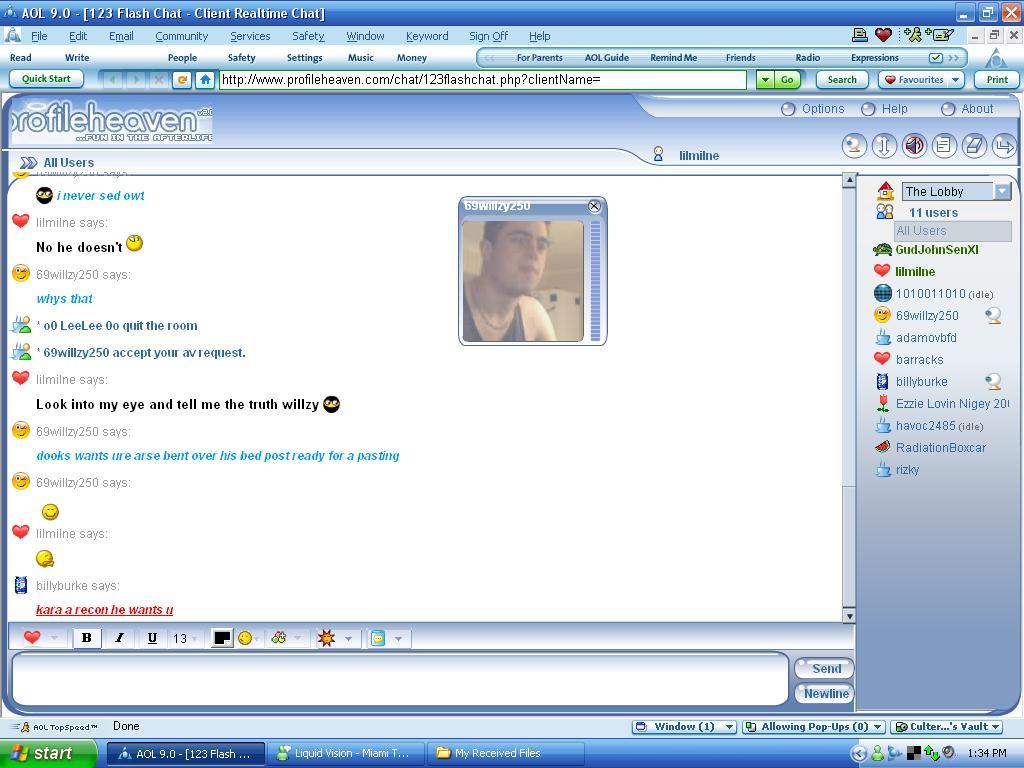Image resolution: width=1024 pixels, height=768 pixels.
Task: Click in the chat message input box
Action: tap(400, 679)
